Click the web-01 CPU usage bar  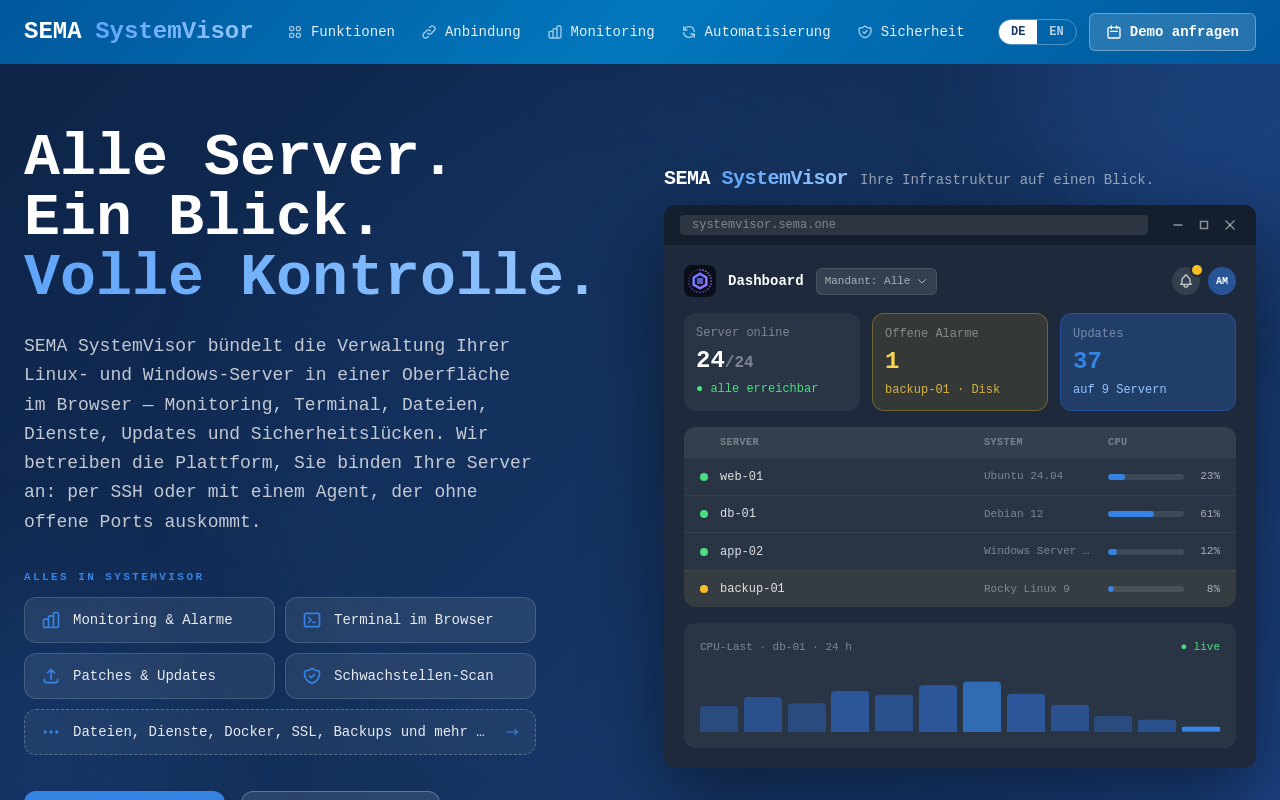point(1146,477)
